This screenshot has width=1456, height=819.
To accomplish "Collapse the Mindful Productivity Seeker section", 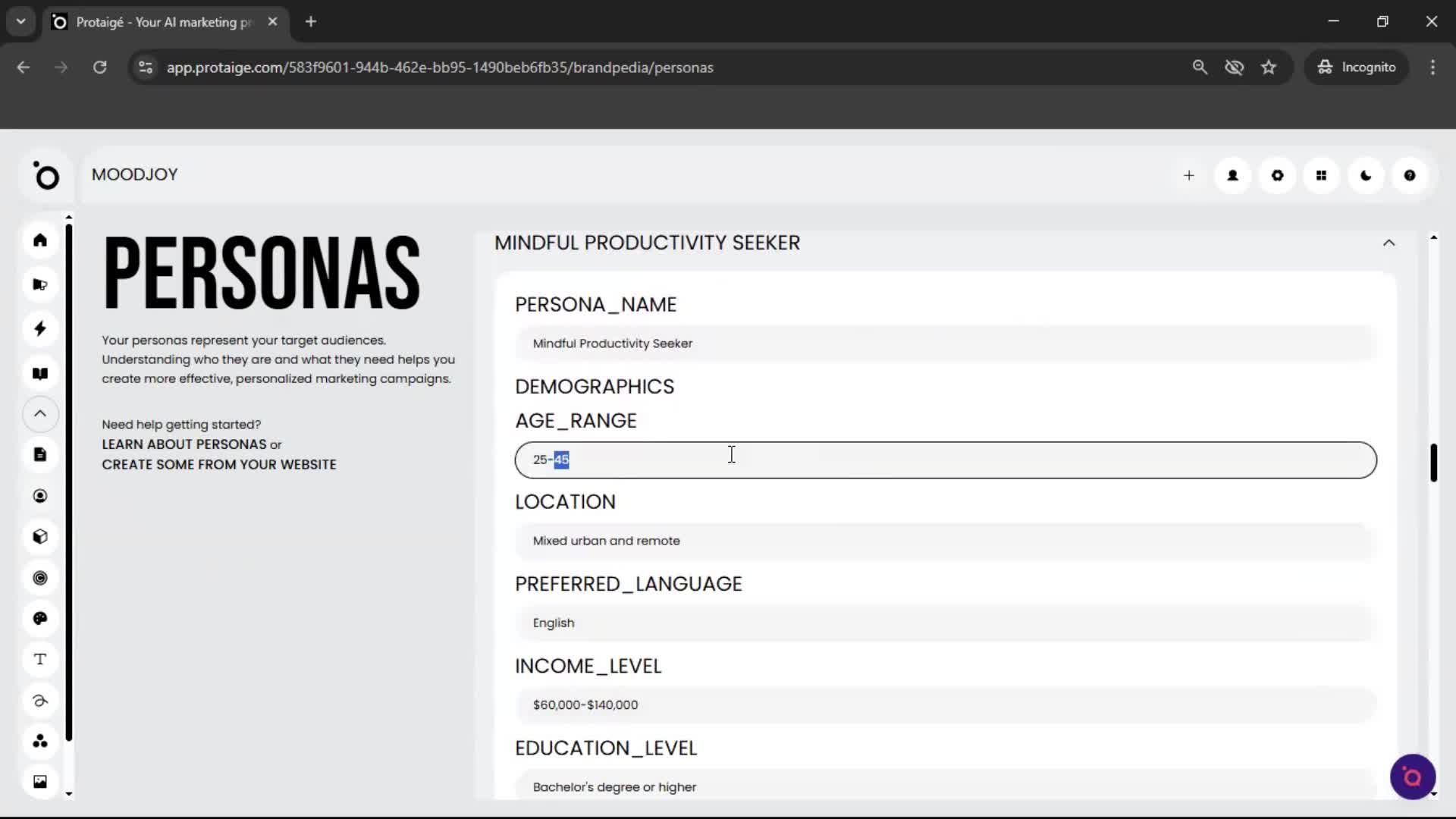I will click(x=1389, y=243).
